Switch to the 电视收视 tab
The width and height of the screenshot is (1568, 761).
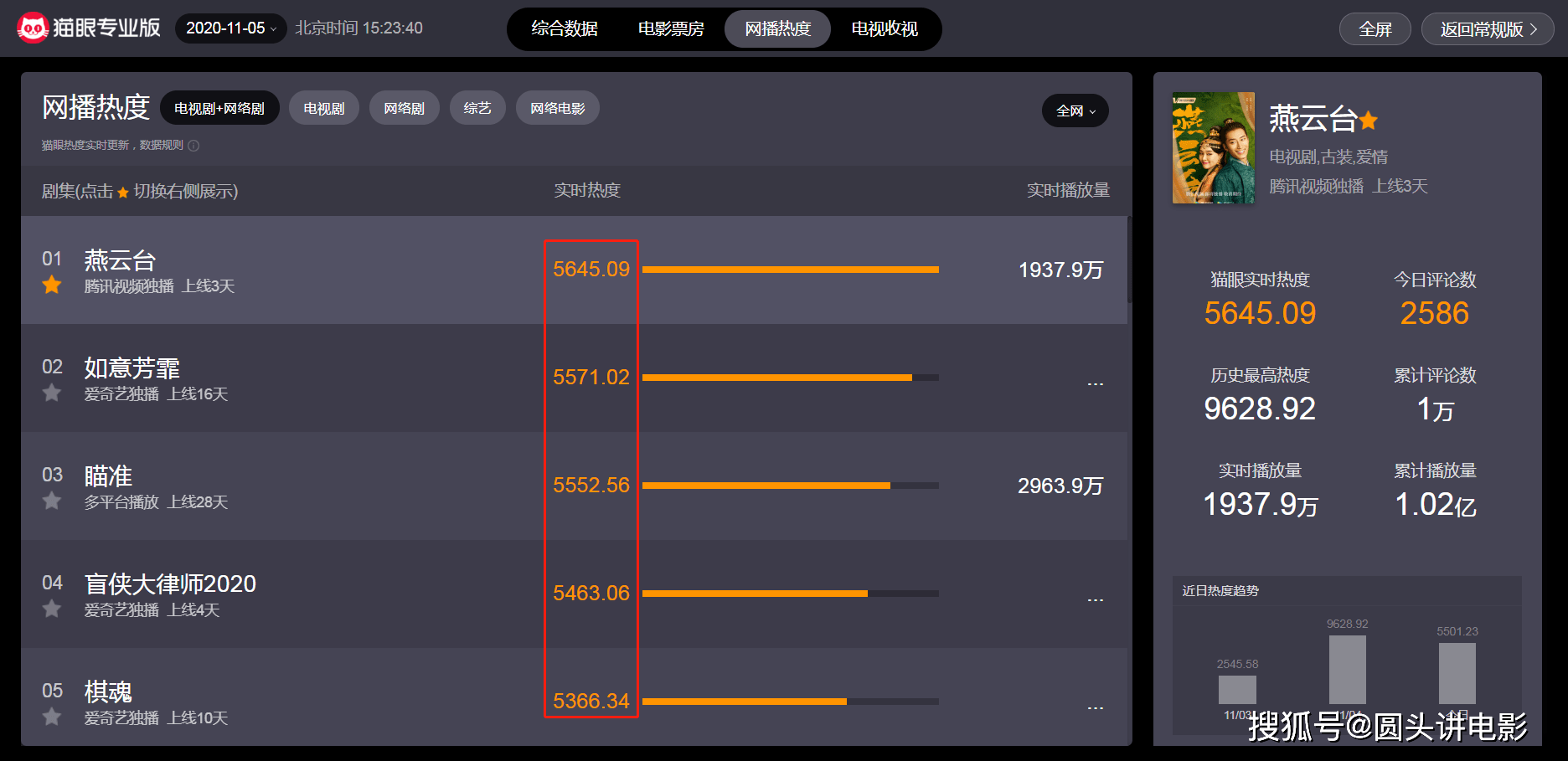click(885, 29)
